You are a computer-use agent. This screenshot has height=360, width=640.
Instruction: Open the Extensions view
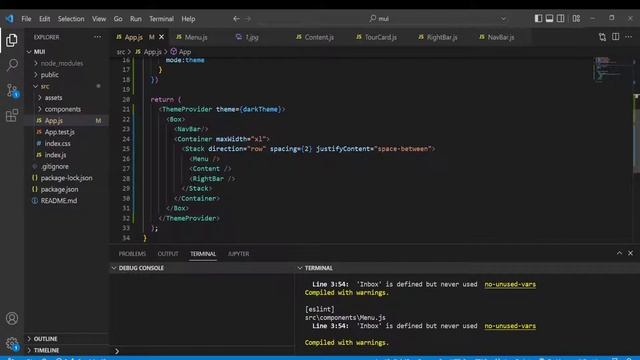12,115
